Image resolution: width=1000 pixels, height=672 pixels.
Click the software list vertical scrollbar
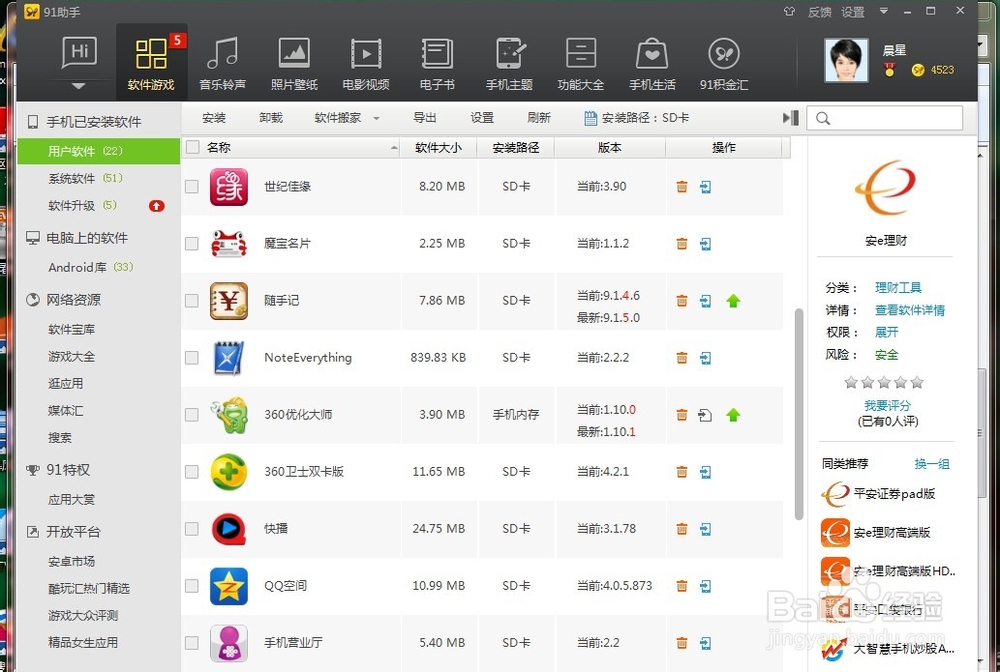click(x=798, y=414)
